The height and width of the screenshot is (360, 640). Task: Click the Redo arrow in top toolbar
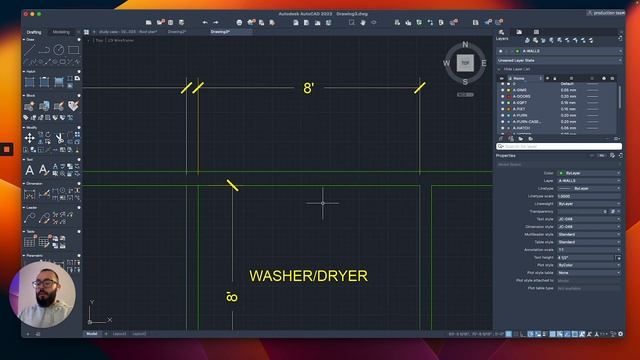click(x=216, y=22)
